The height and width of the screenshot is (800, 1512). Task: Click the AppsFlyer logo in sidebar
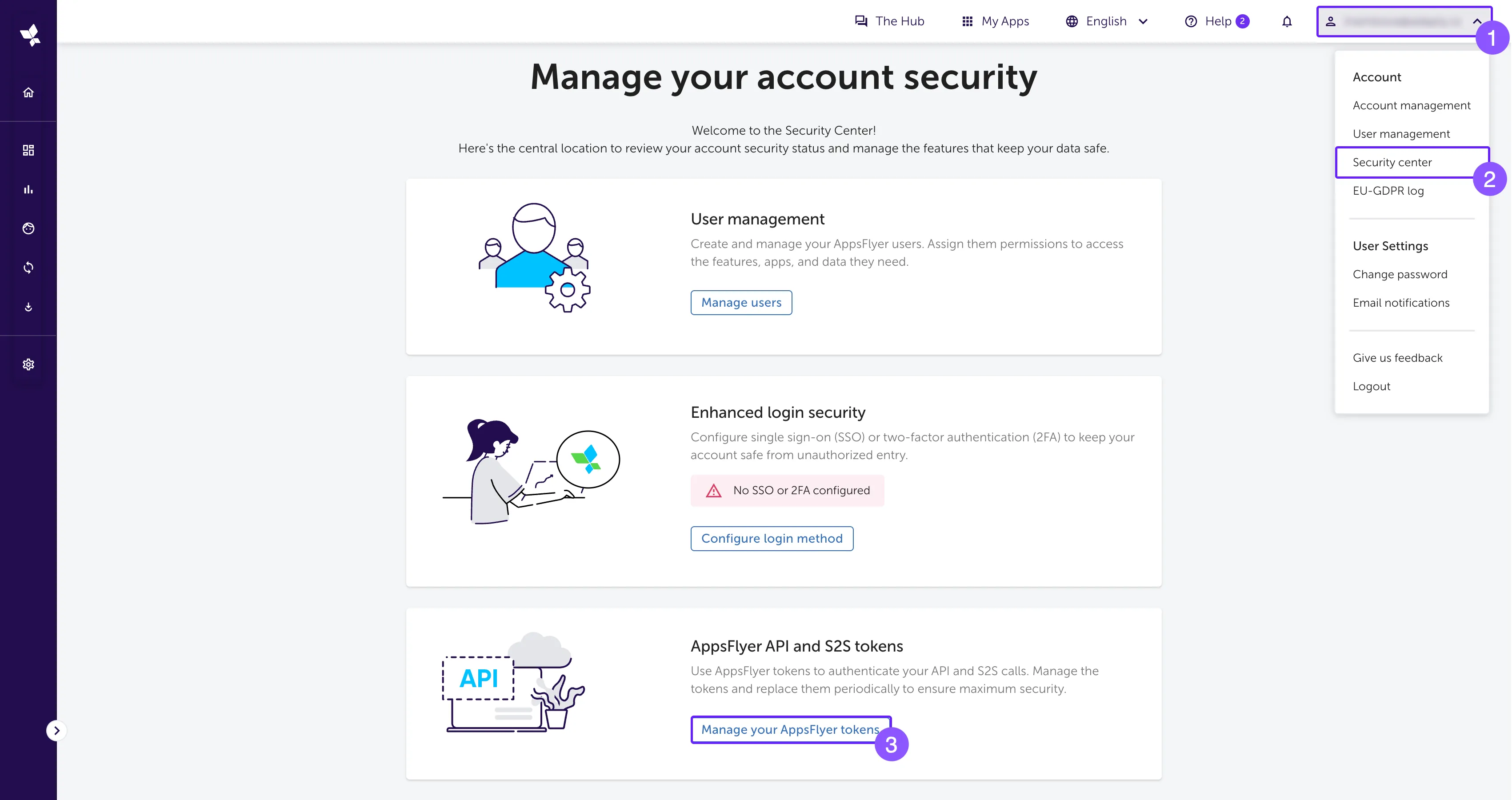click(29, 35)
